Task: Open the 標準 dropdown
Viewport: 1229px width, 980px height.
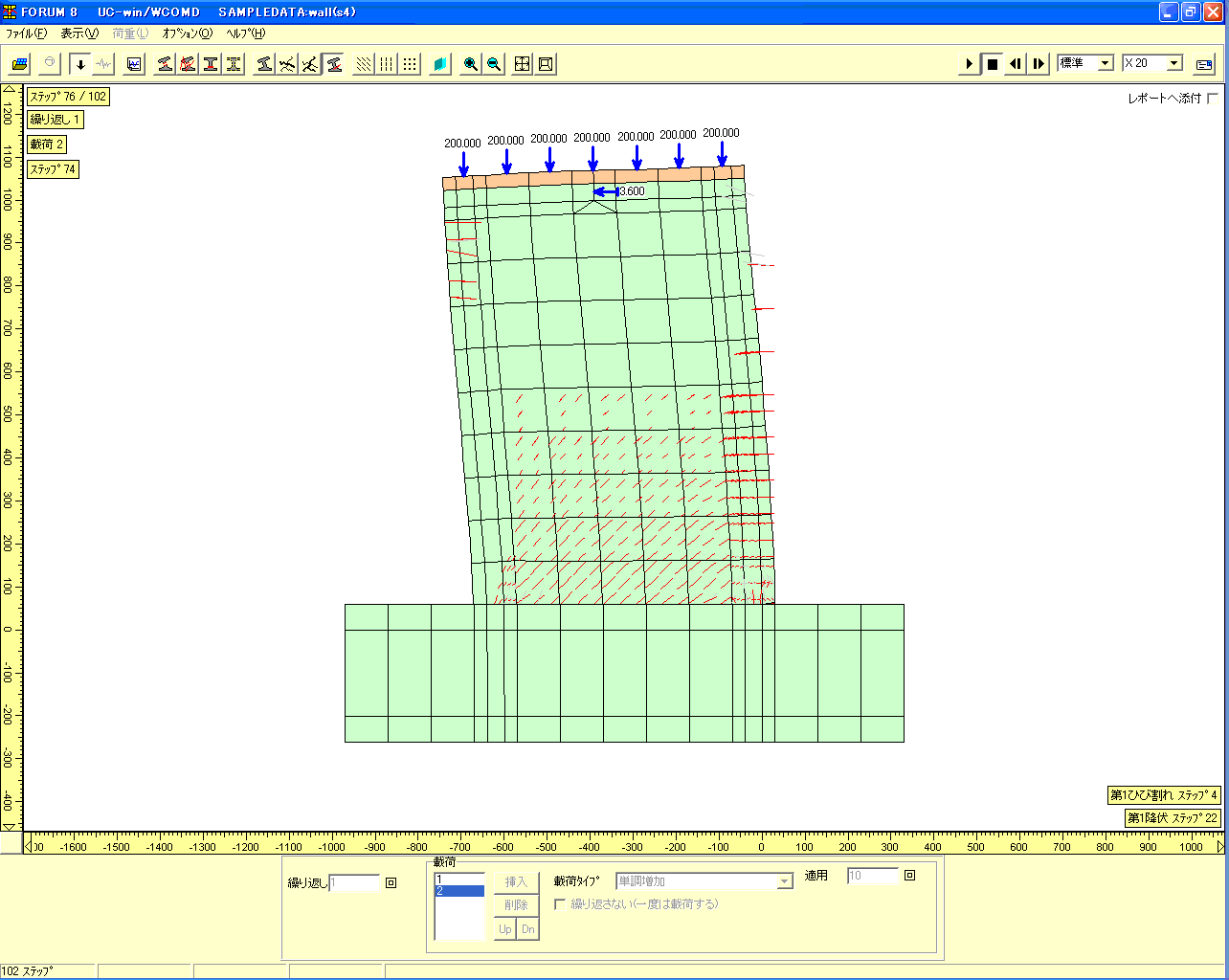Action: tap(1106, 63)
